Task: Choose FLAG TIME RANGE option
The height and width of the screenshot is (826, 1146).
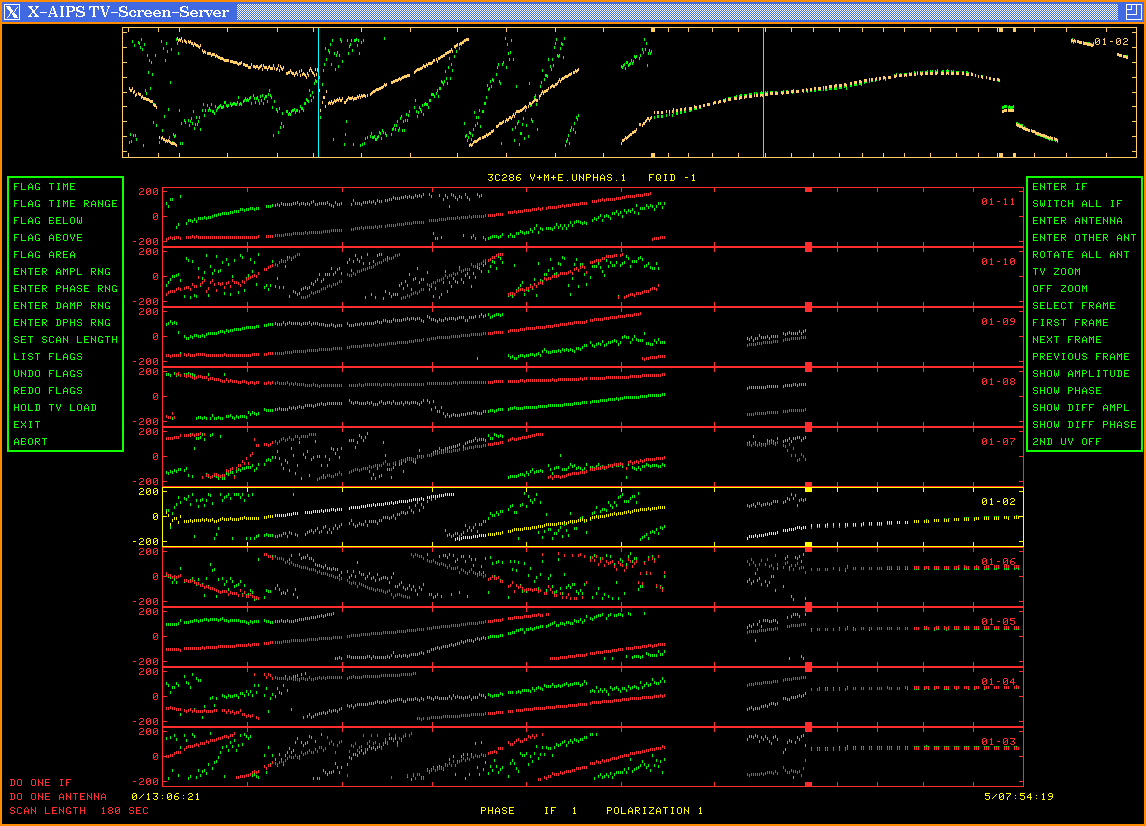Action: [65, 204]
